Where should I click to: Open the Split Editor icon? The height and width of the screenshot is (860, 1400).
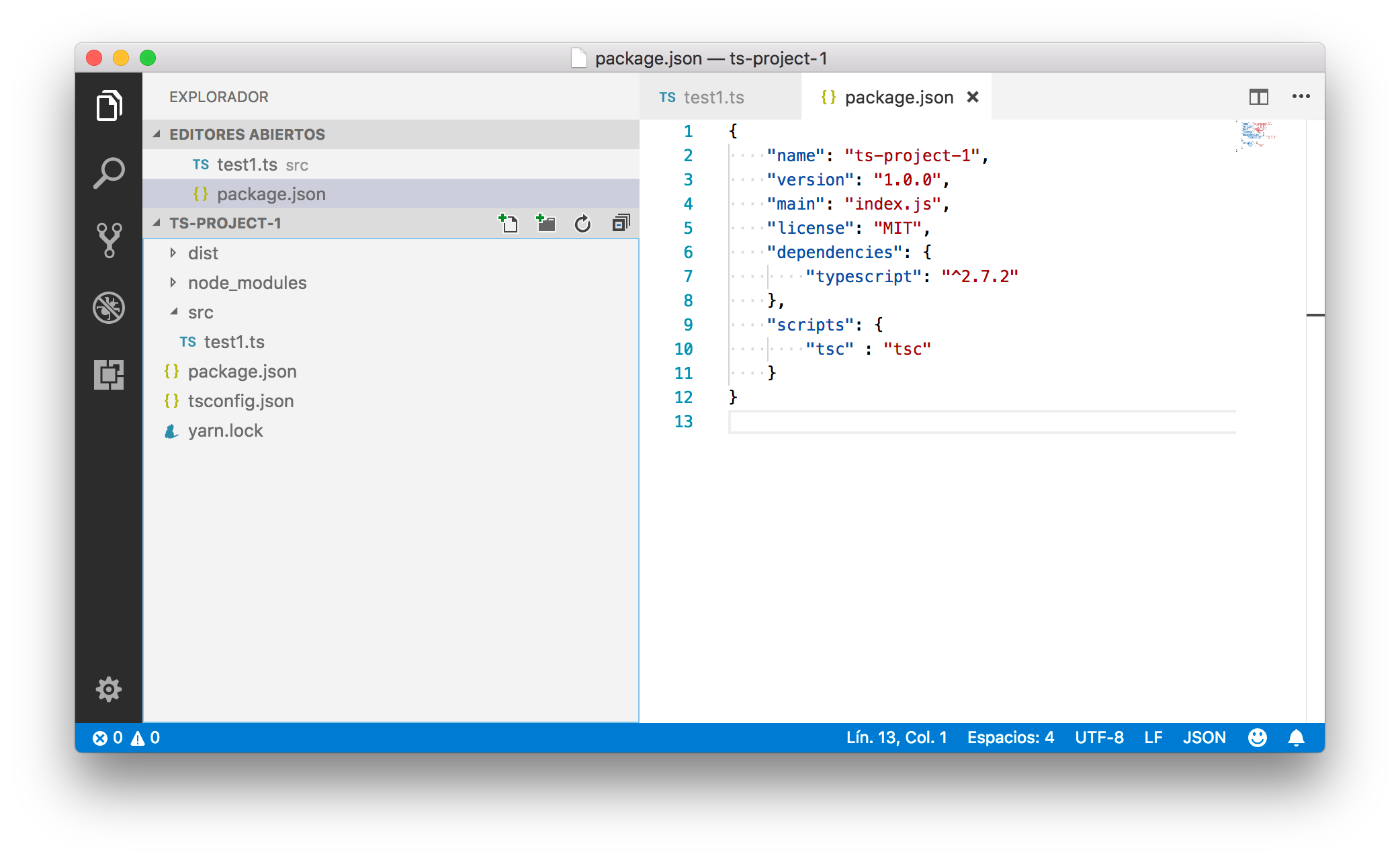click(1259, 97)
